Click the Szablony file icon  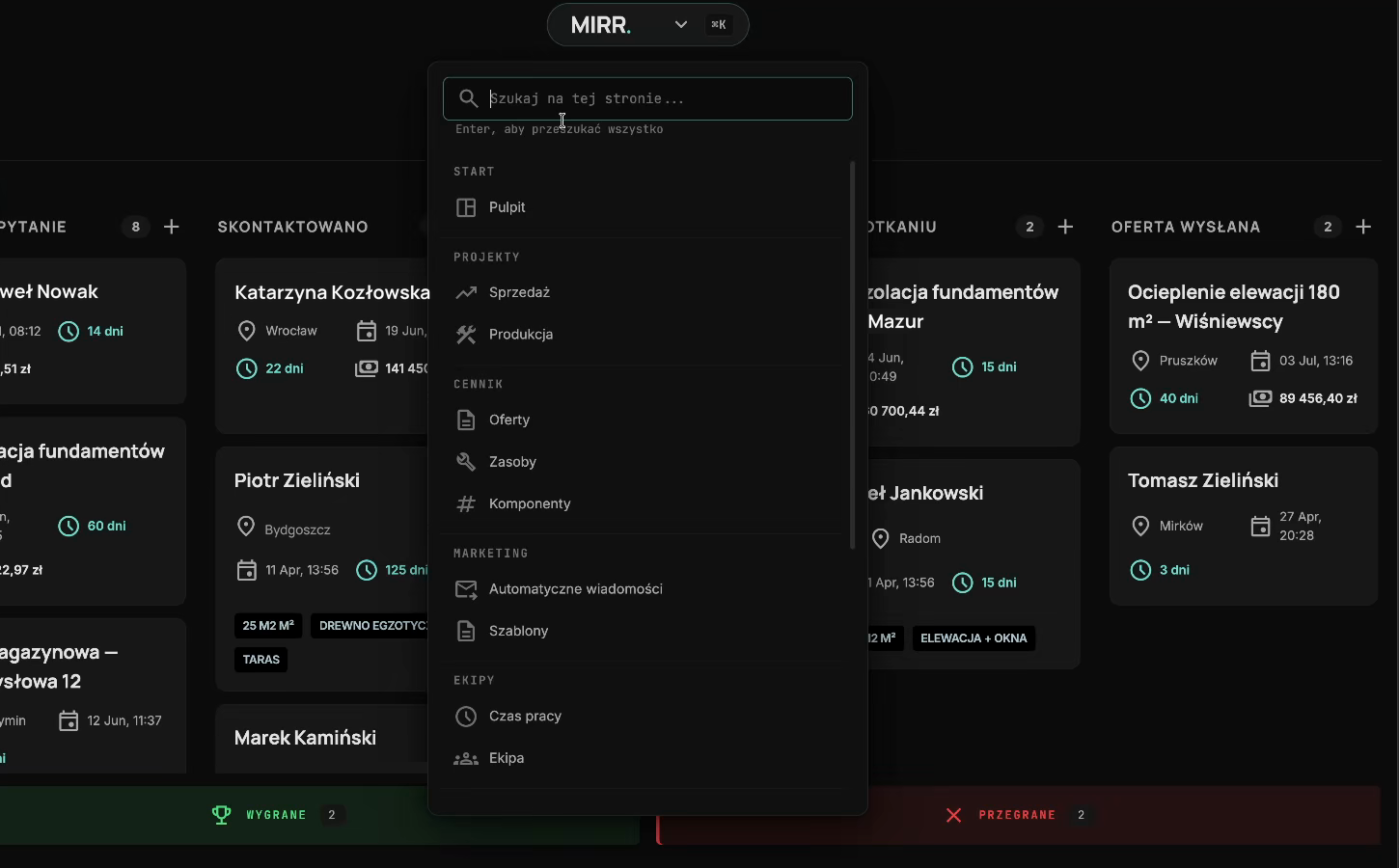(x=466, y=631)
